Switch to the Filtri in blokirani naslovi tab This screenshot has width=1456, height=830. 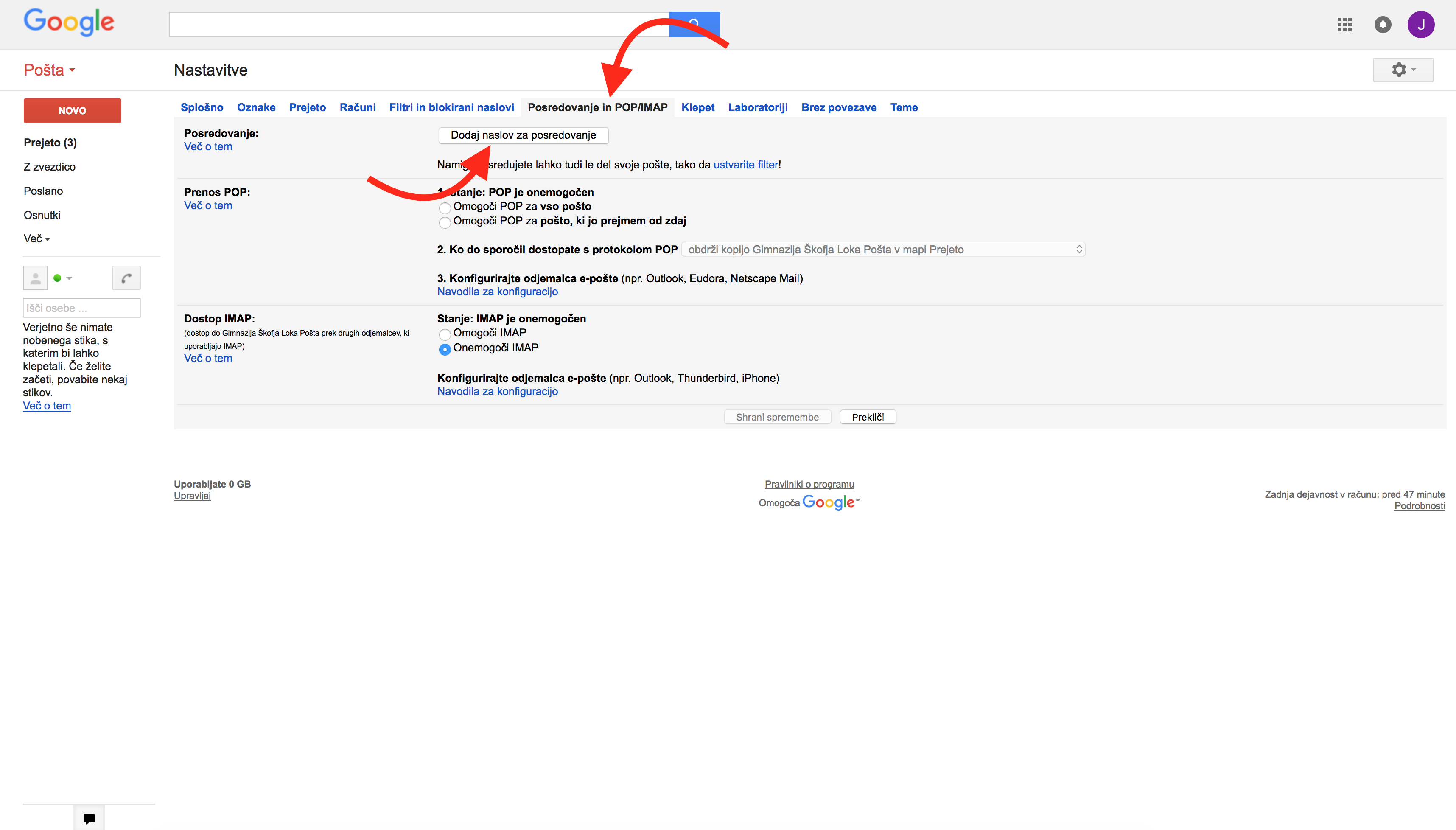click(451, 108)
